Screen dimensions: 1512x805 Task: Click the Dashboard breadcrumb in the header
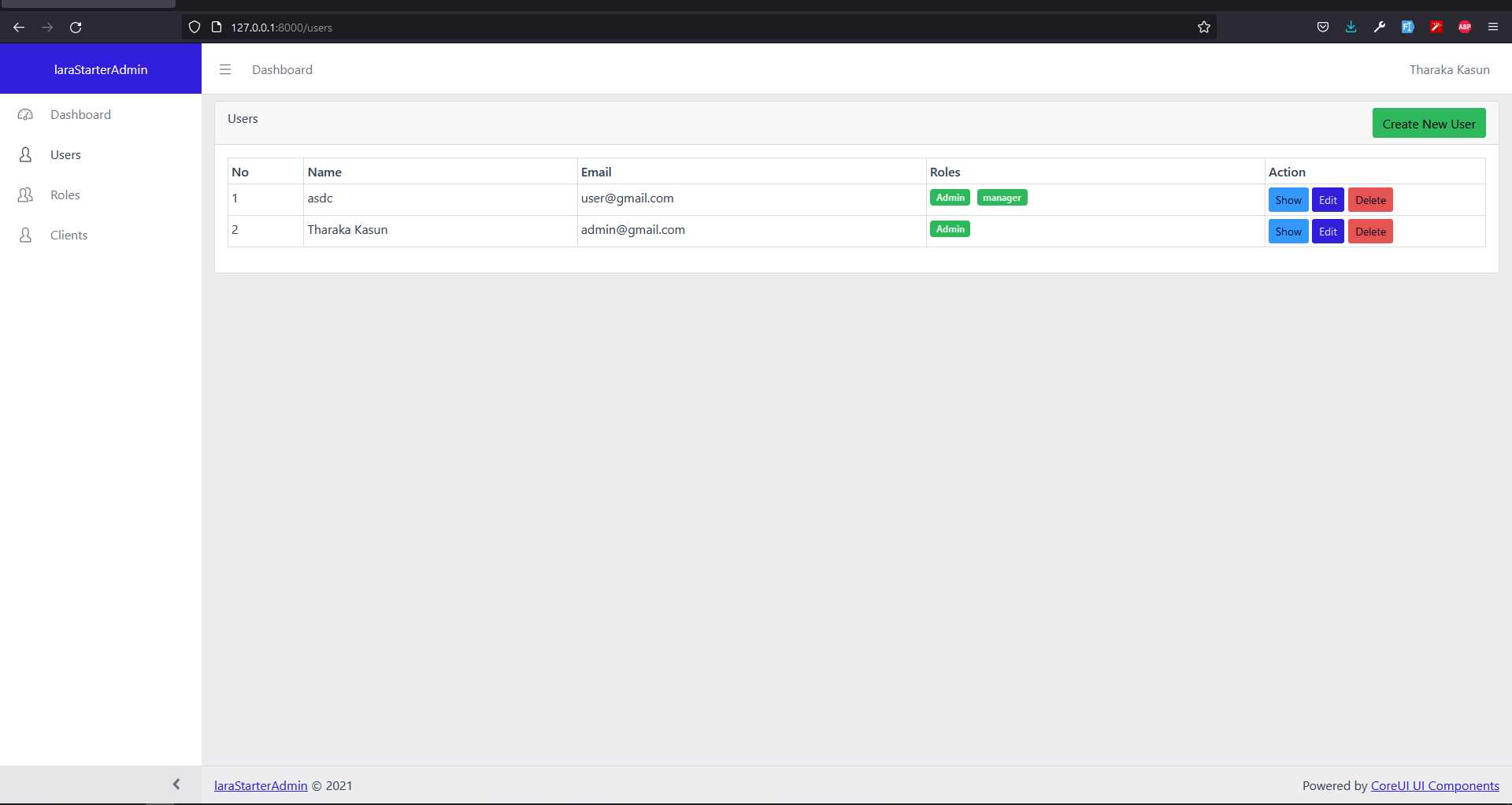coord(282,69)
